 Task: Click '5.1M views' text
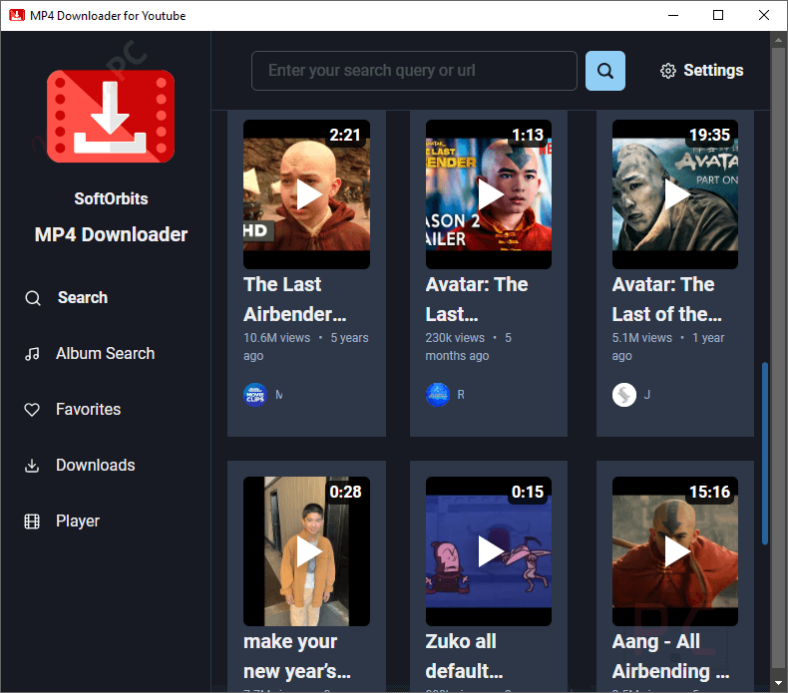click(x=642, y=338)
